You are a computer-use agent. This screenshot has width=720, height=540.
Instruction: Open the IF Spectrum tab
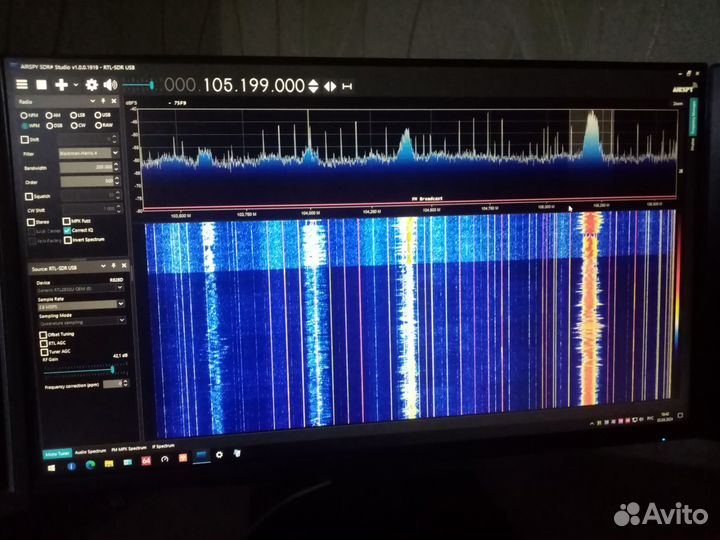tap(163, 446)
